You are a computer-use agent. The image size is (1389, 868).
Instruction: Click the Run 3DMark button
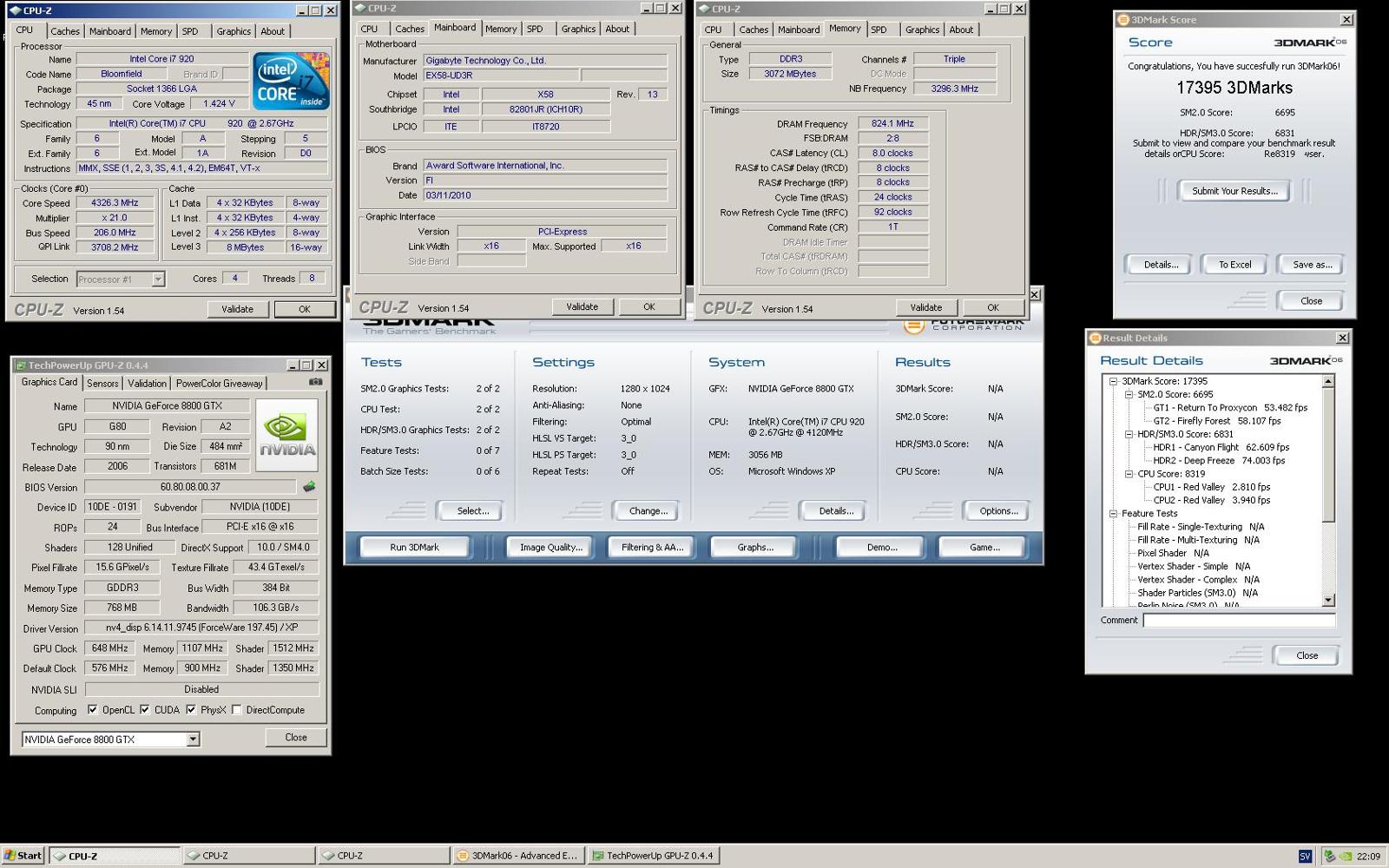[414, 547]
